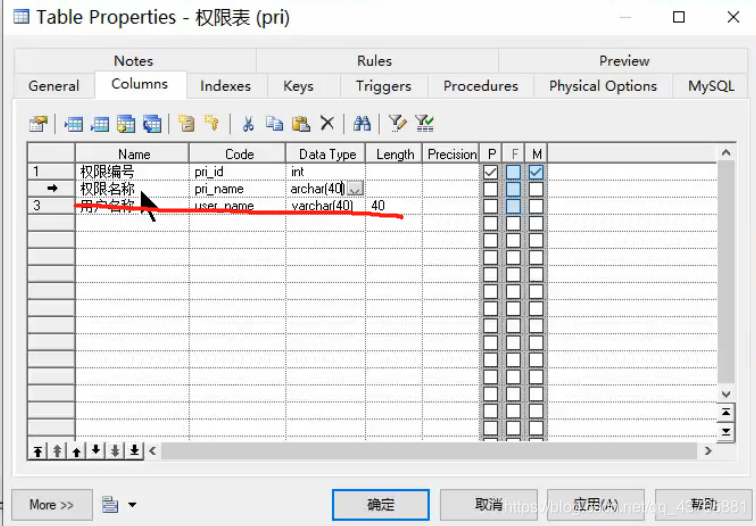Click the Name column header
The image size is (756, 526).
pos(132,154)
